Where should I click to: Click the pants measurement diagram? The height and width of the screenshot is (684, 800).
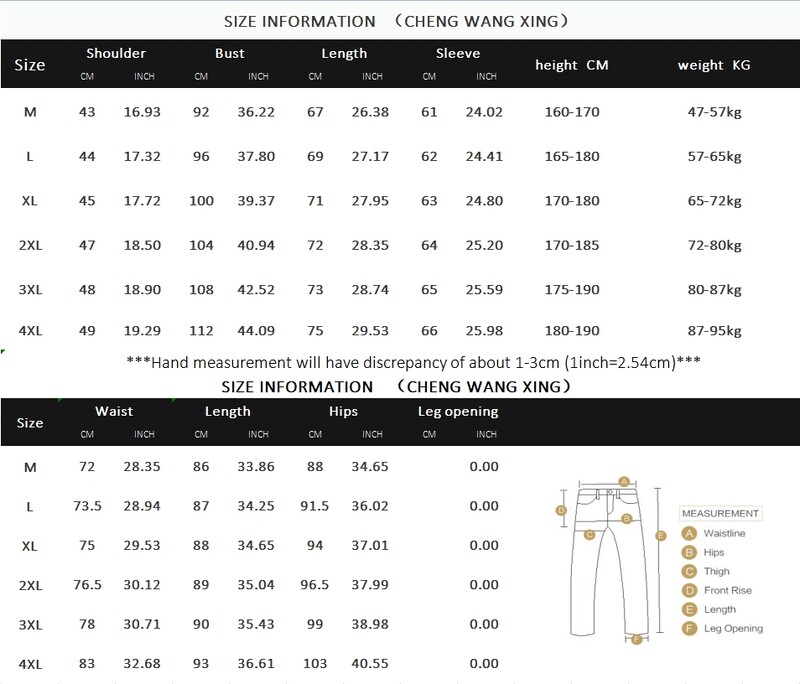click(610, 560)
